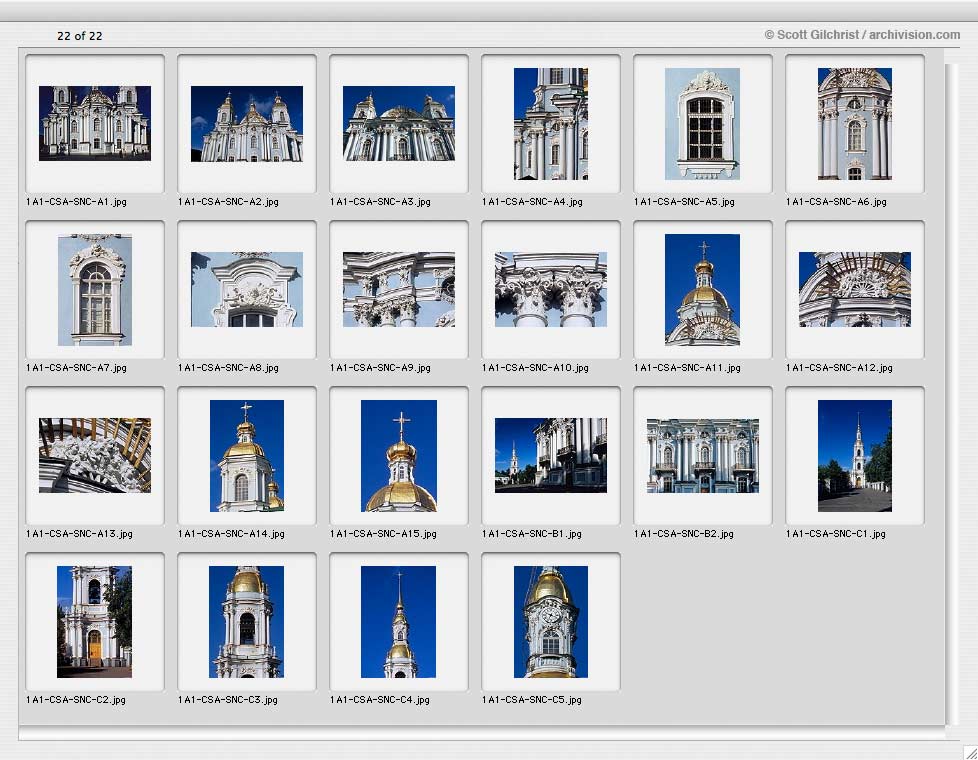Click thumbnail image 1A1-CSA-SNC-C3.jpg

(x=246, y=621)
